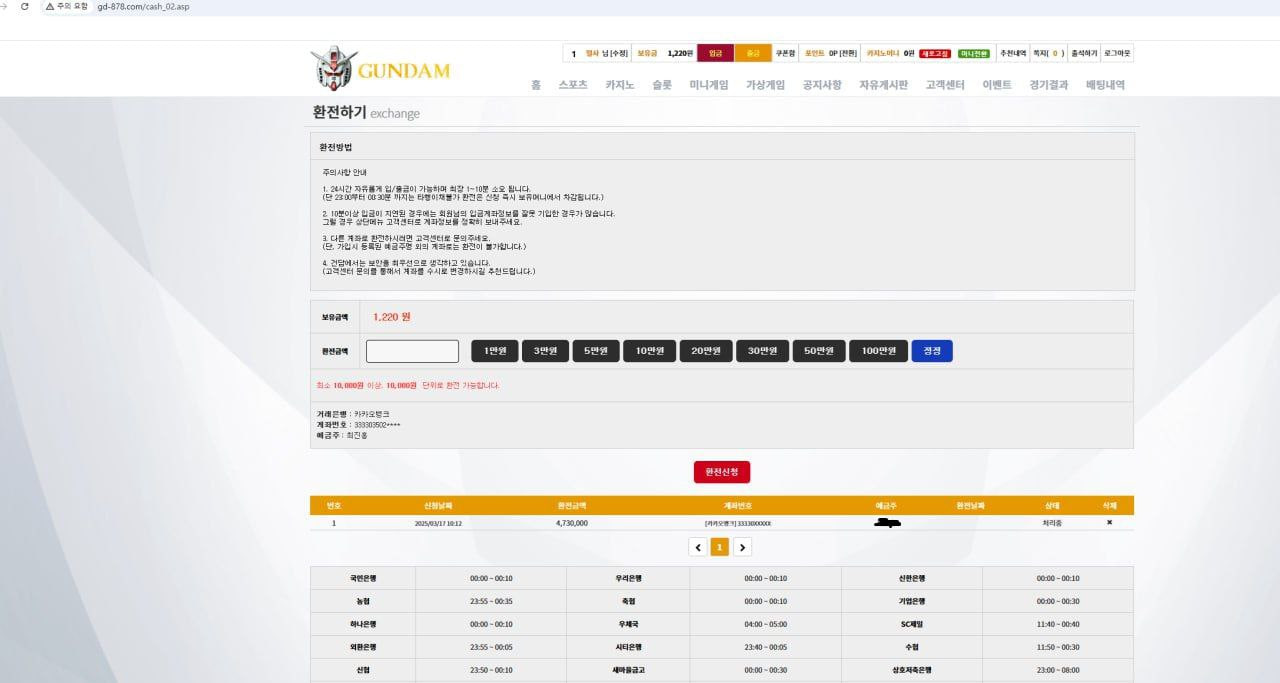Click the security warning icon in the address bar
Image resolution: width=1280 pixels, height=683 pixels.
pos(49,6)
